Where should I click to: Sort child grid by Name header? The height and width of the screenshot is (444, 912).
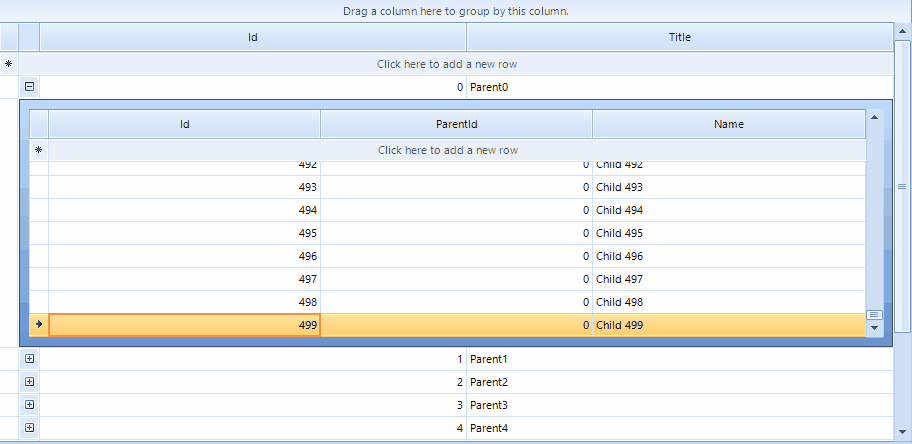pyautogui.click(x=728, y=125)
